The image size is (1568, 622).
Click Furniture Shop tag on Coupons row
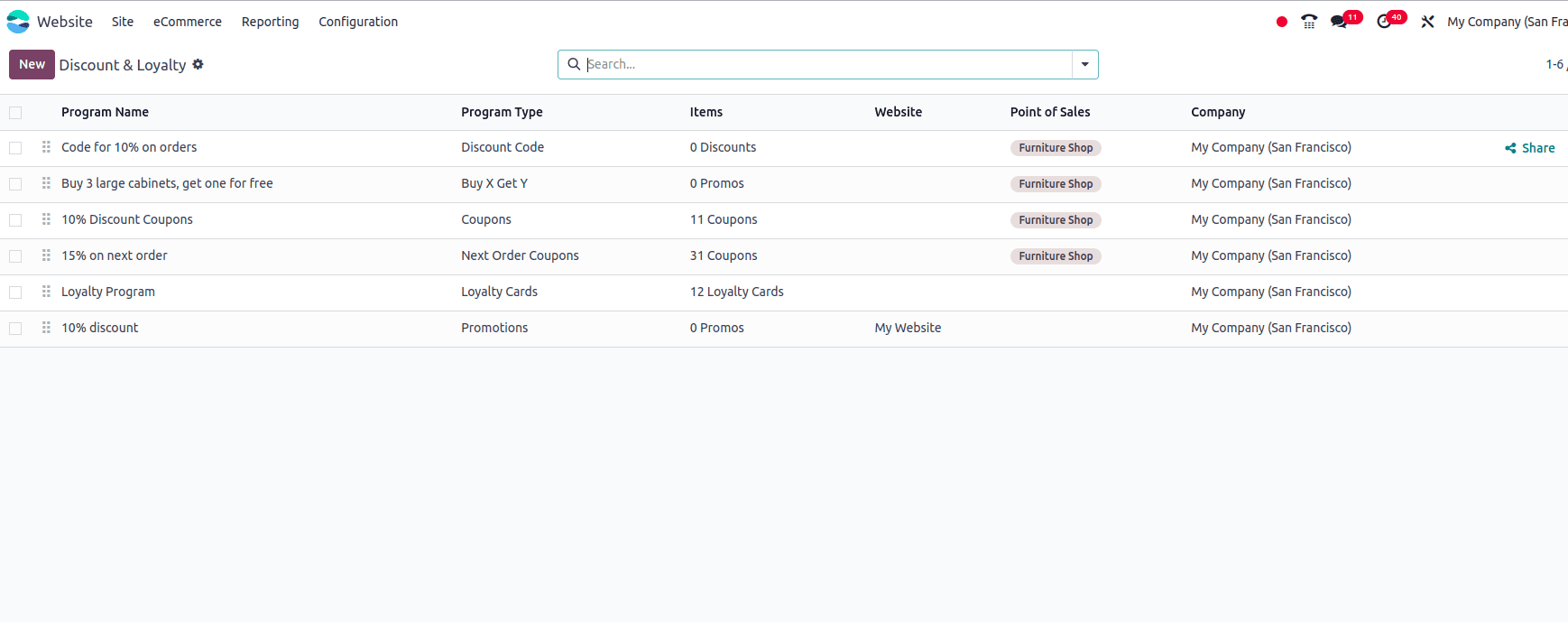tap(1056, 220)
